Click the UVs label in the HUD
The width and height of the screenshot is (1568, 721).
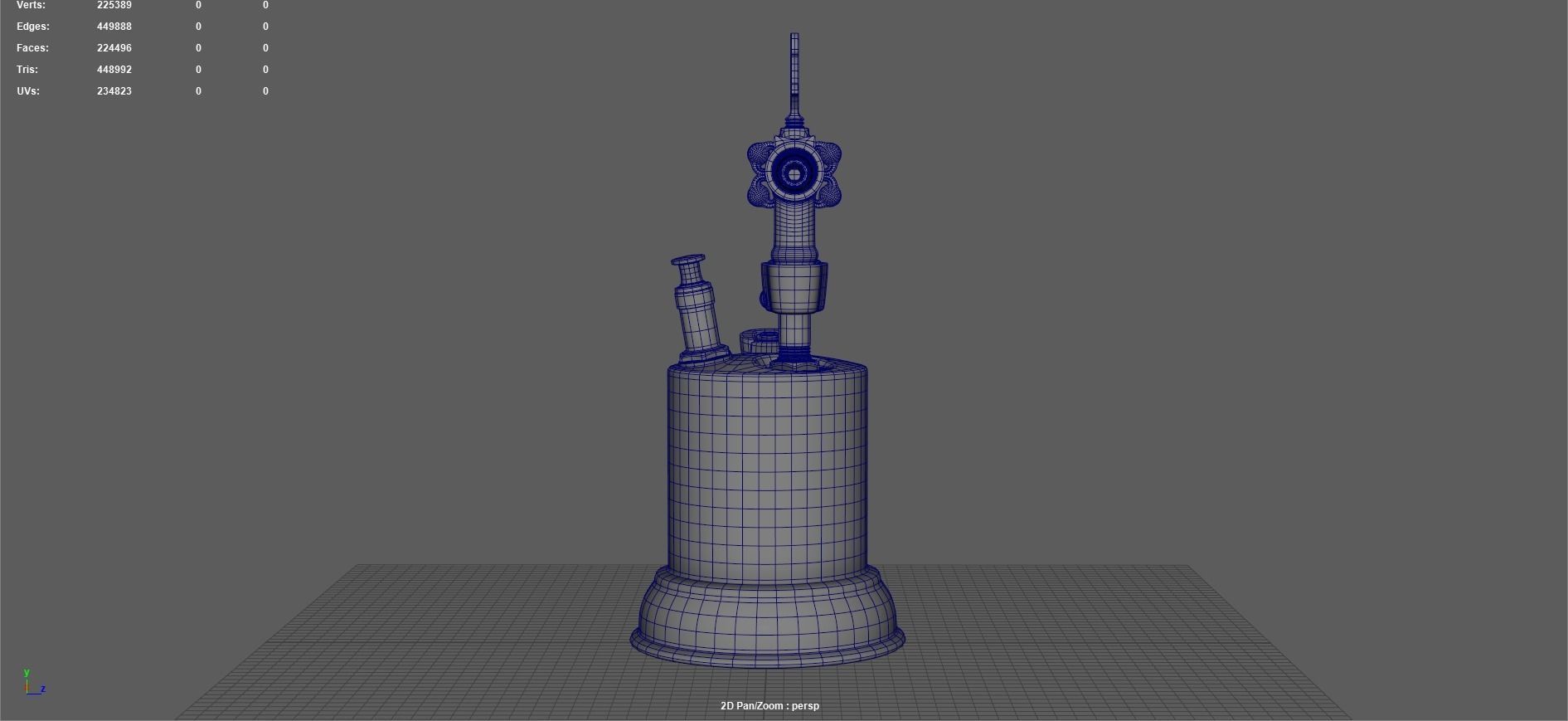[28, 91]
